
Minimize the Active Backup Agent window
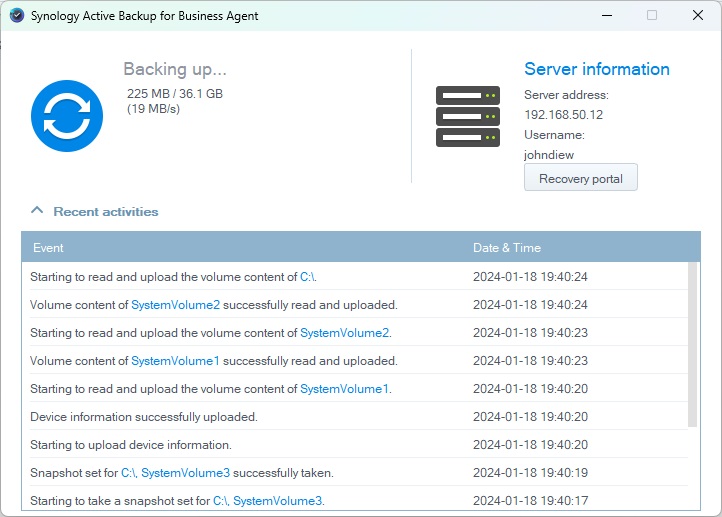pyautogui.click(x=605, y=15)
